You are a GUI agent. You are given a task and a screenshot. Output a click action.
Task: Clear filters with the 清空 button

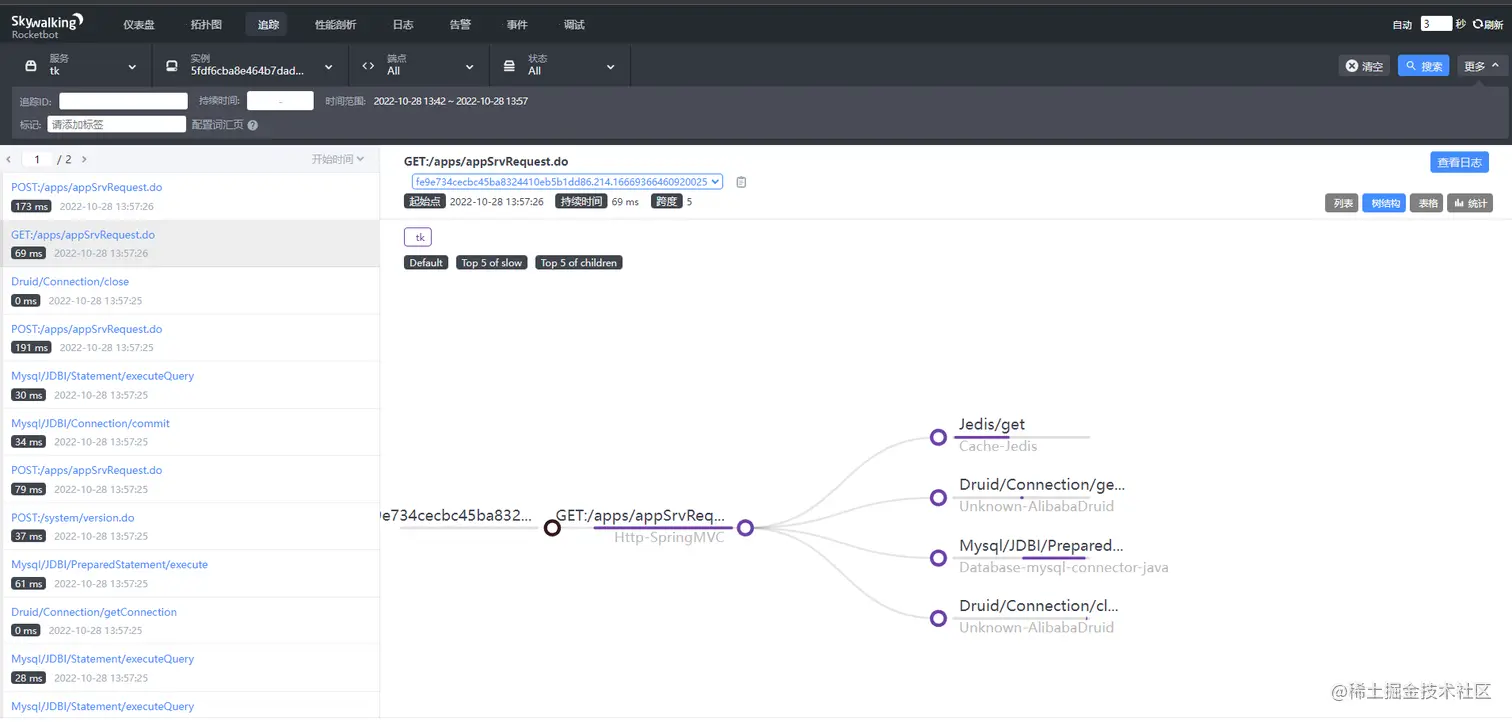(x=1364, y=66)
